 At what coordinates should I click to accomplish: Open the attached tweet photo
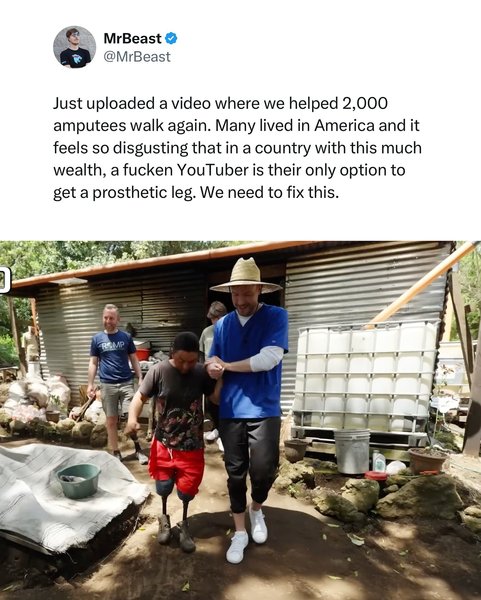(x=240, y=420)
